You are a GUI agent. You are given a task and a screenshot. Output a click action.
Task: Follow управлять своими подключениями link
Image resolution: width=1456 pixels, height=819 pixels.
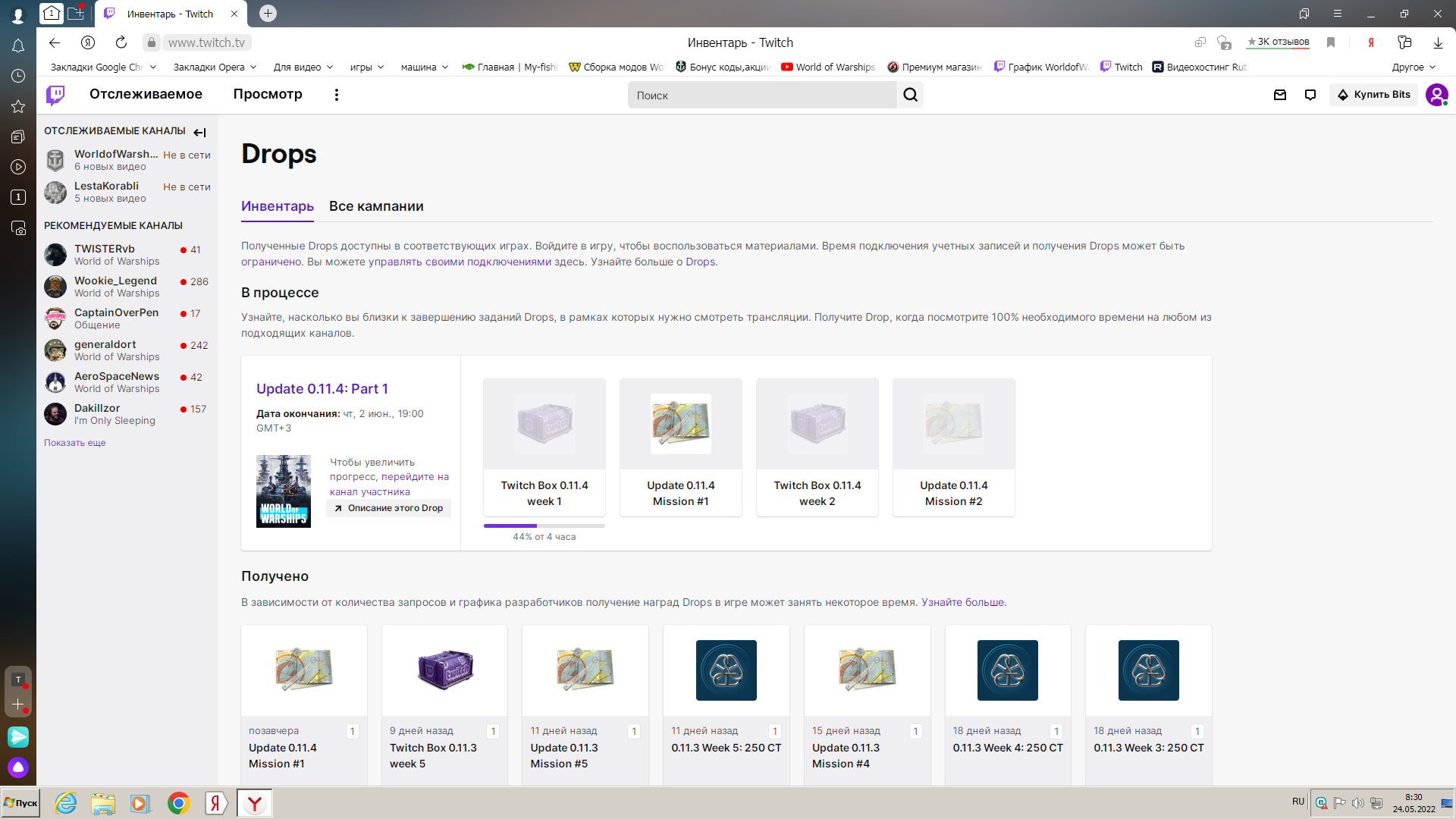(x=460, y=262)
